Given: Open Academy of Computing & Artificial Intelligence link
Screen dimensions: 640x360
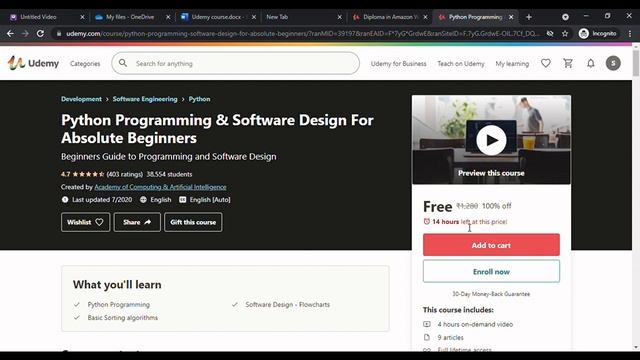Looking at the screenshot, I should click(x=160, y=187).
